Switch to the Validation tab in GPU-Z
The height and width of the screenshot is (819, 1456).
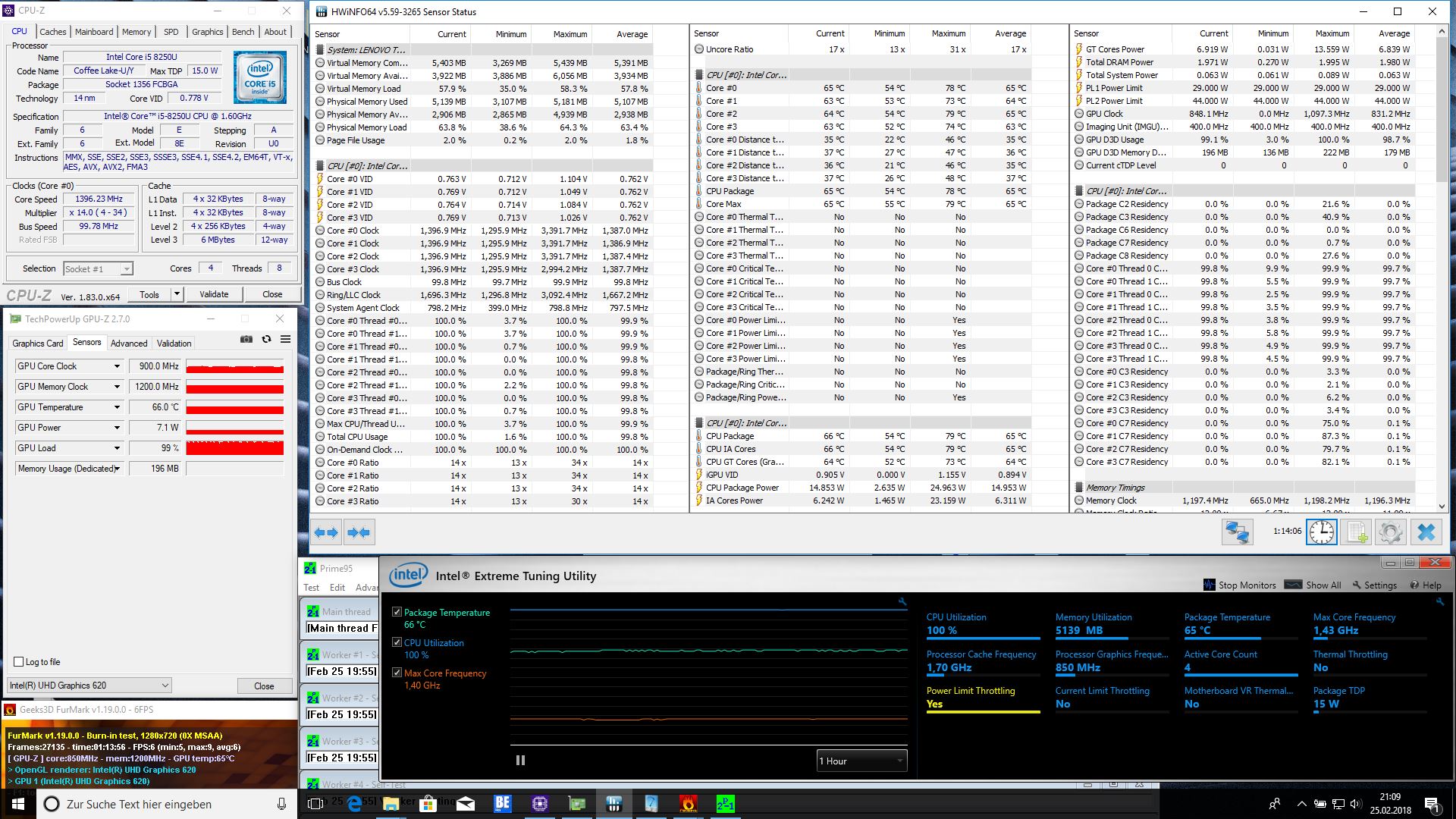tap(174, 344)
